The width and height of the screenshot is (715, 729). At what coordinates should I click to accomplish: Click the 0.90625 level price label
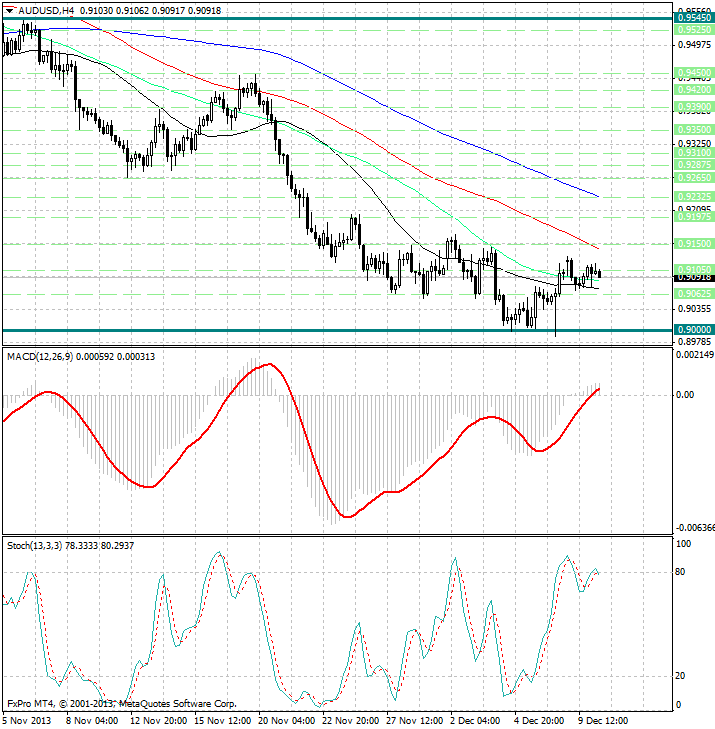694,294
